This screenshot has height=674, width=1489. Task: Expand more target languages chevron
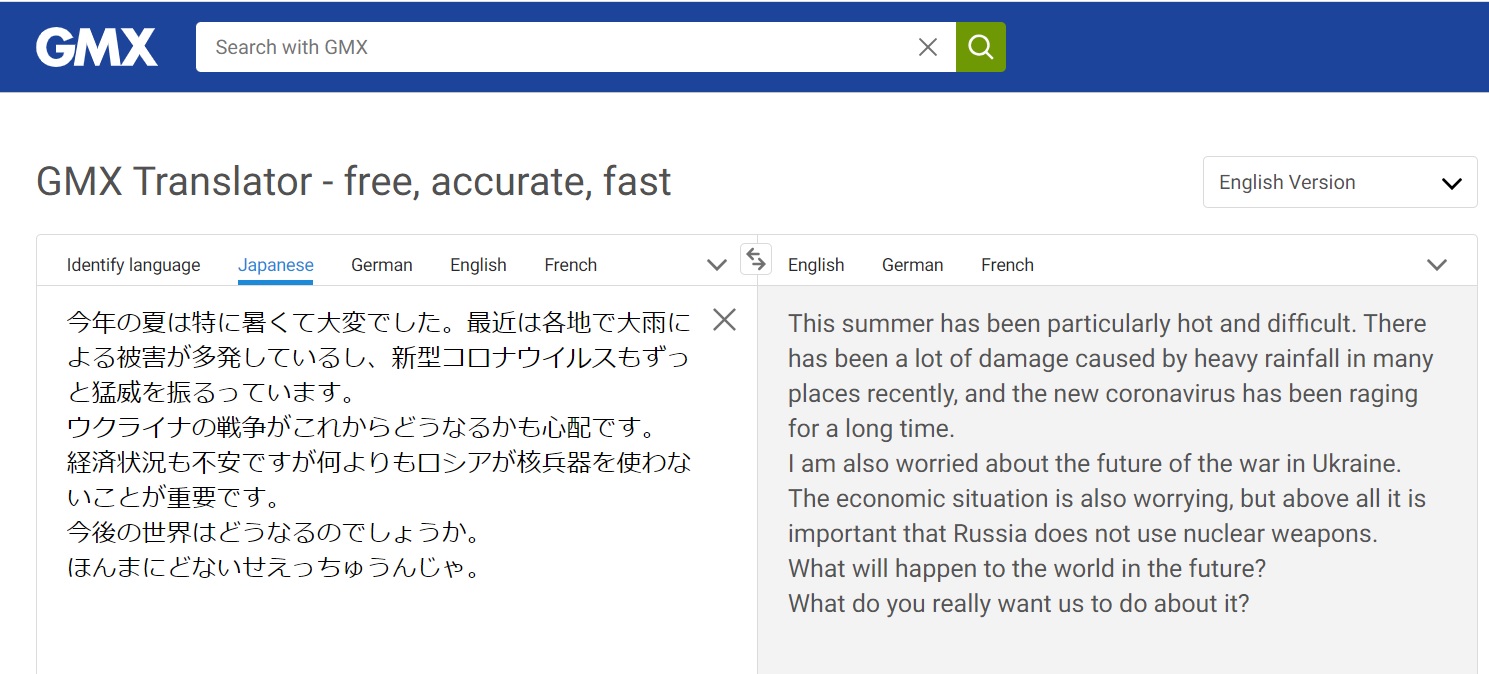(1437, 265)
